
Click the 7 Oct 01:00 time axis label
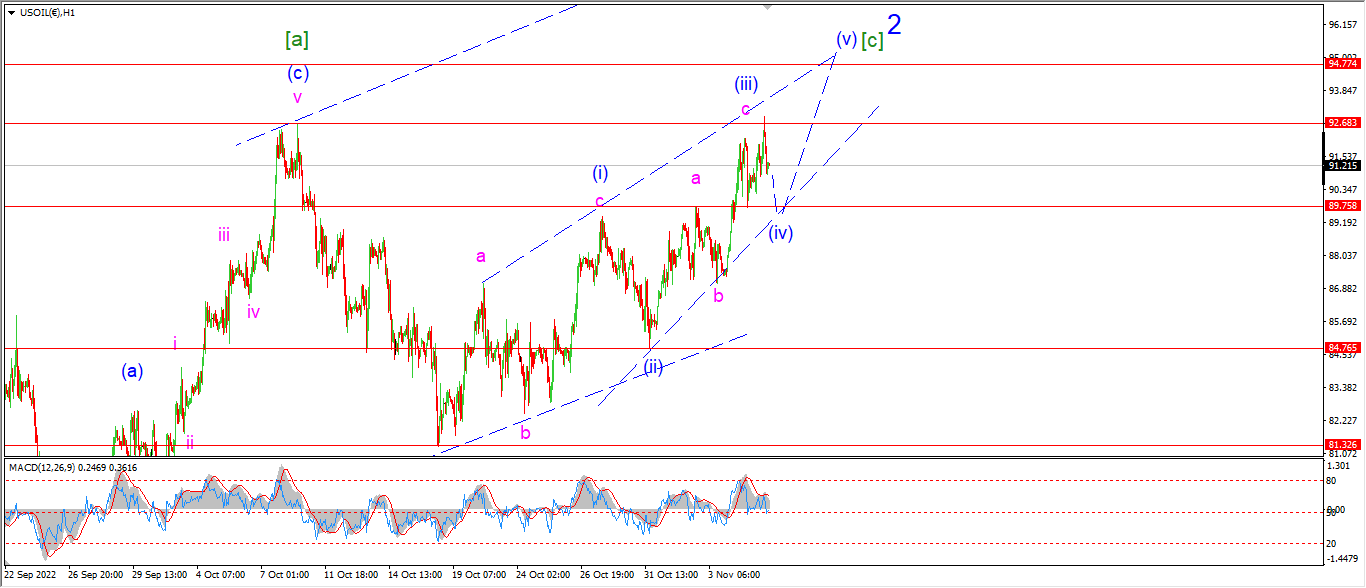(285, 575)
